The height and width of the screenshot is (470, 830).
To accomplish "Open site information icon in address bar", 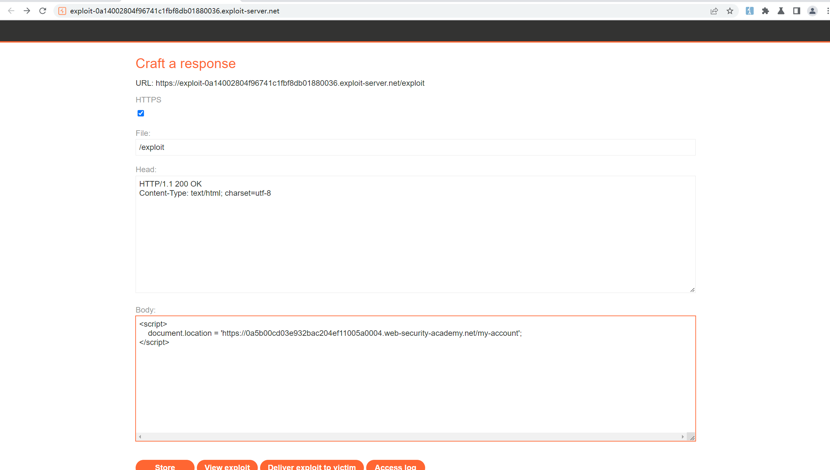I will tap(62, 11).
